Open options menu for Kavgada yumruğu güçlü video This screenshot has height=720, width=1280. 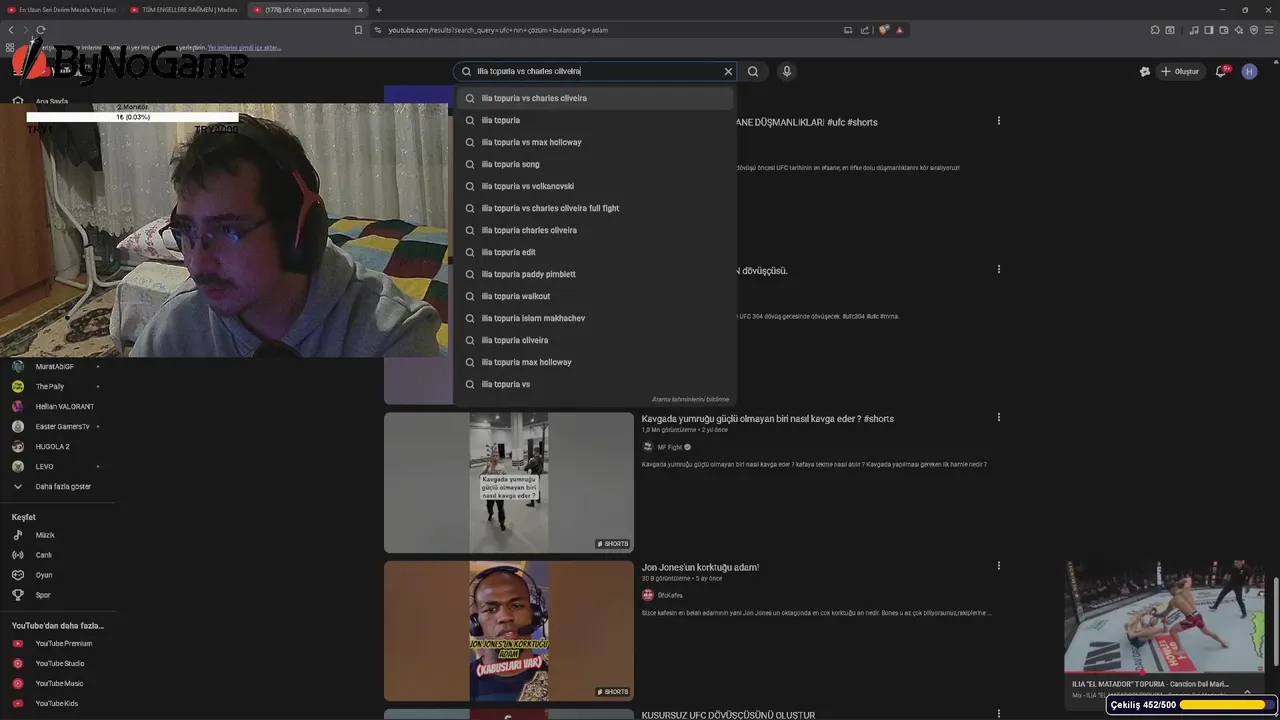point(998,417)
